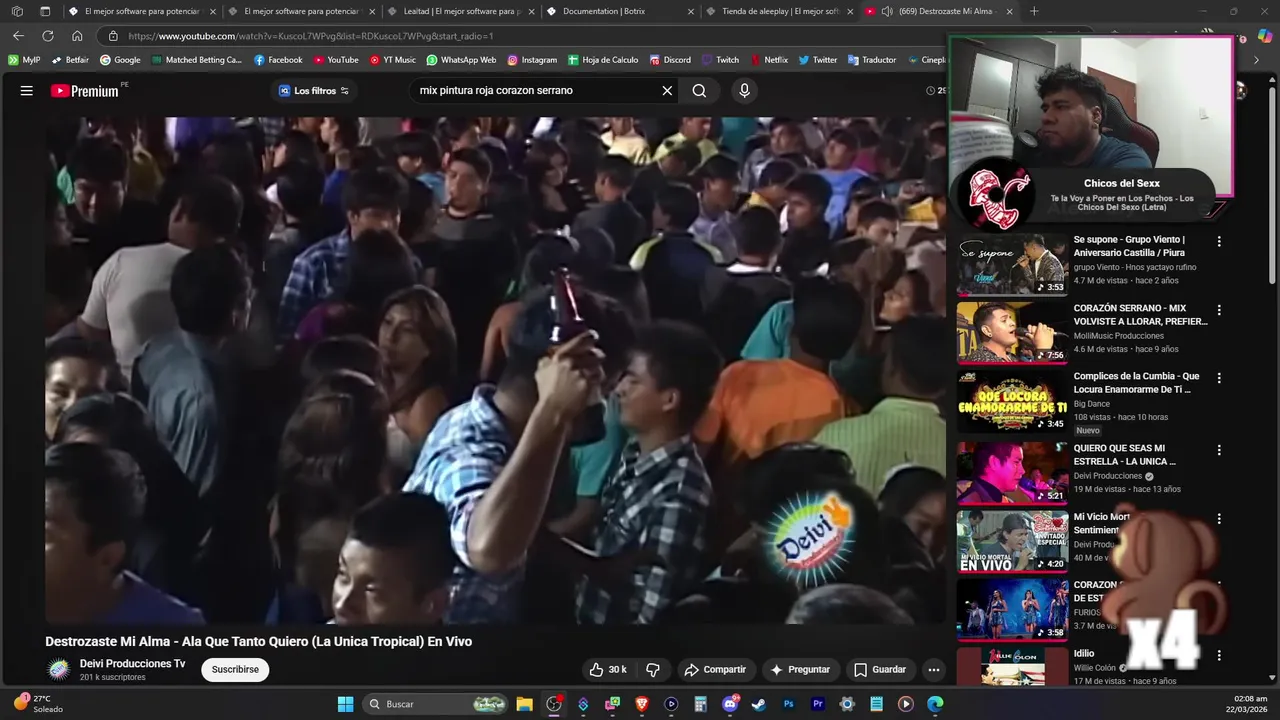Open the Netflix bookmark
Viewport: 1280px width, 720px height.
click(x=769, y=60)
